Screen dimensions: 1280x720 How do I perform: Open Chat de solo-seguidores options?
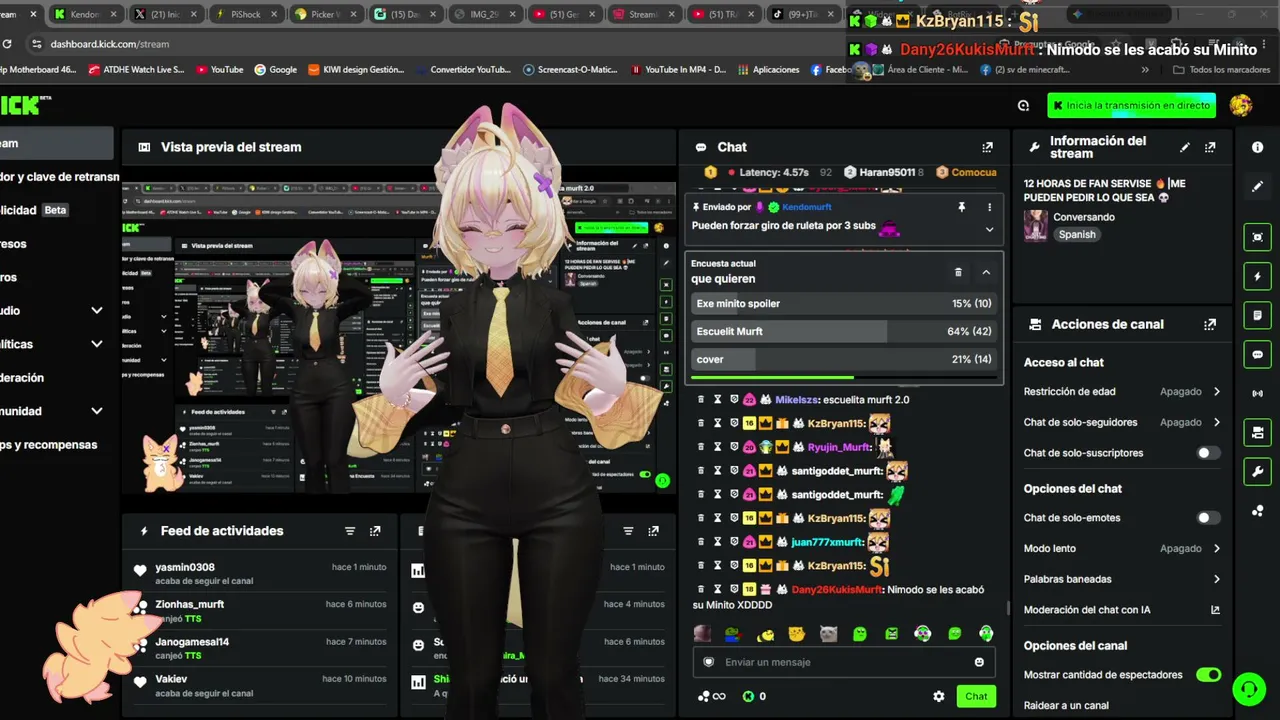click(1121, 422)
